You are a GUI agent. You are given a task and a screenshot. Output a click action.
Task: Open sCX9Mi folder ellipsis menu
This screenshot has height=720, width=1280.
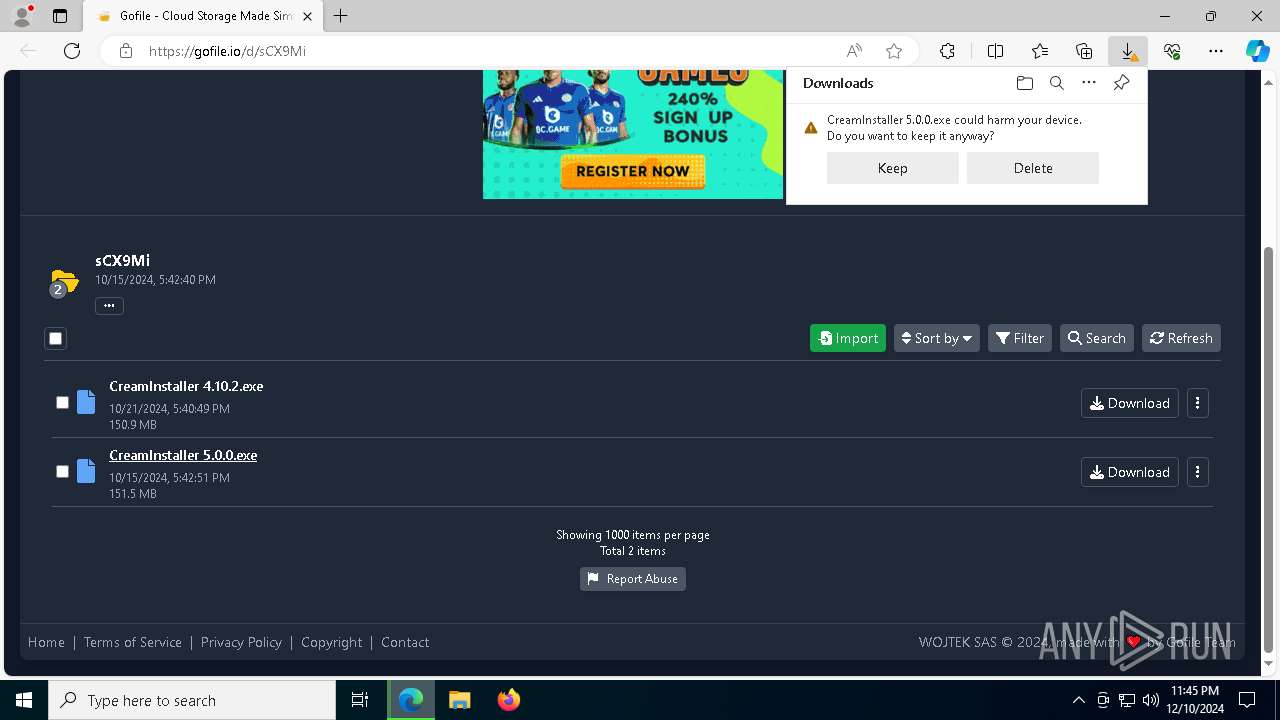click(109, 305)
